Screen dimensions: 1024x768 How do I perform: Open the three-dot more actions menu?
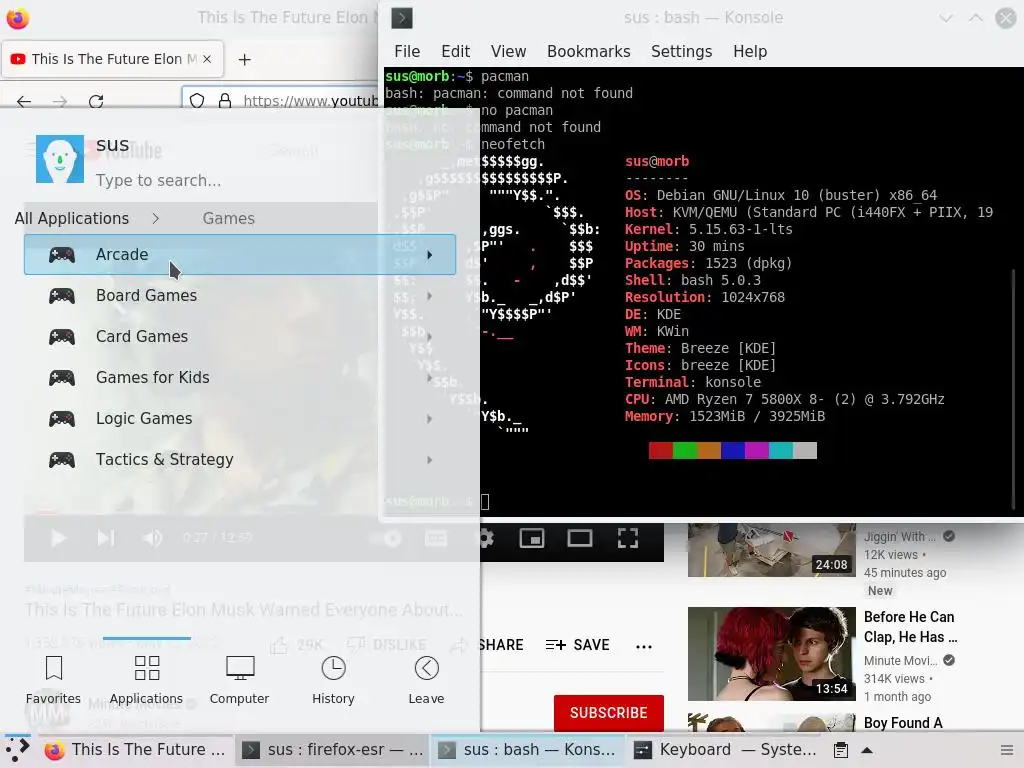(644, 647)
